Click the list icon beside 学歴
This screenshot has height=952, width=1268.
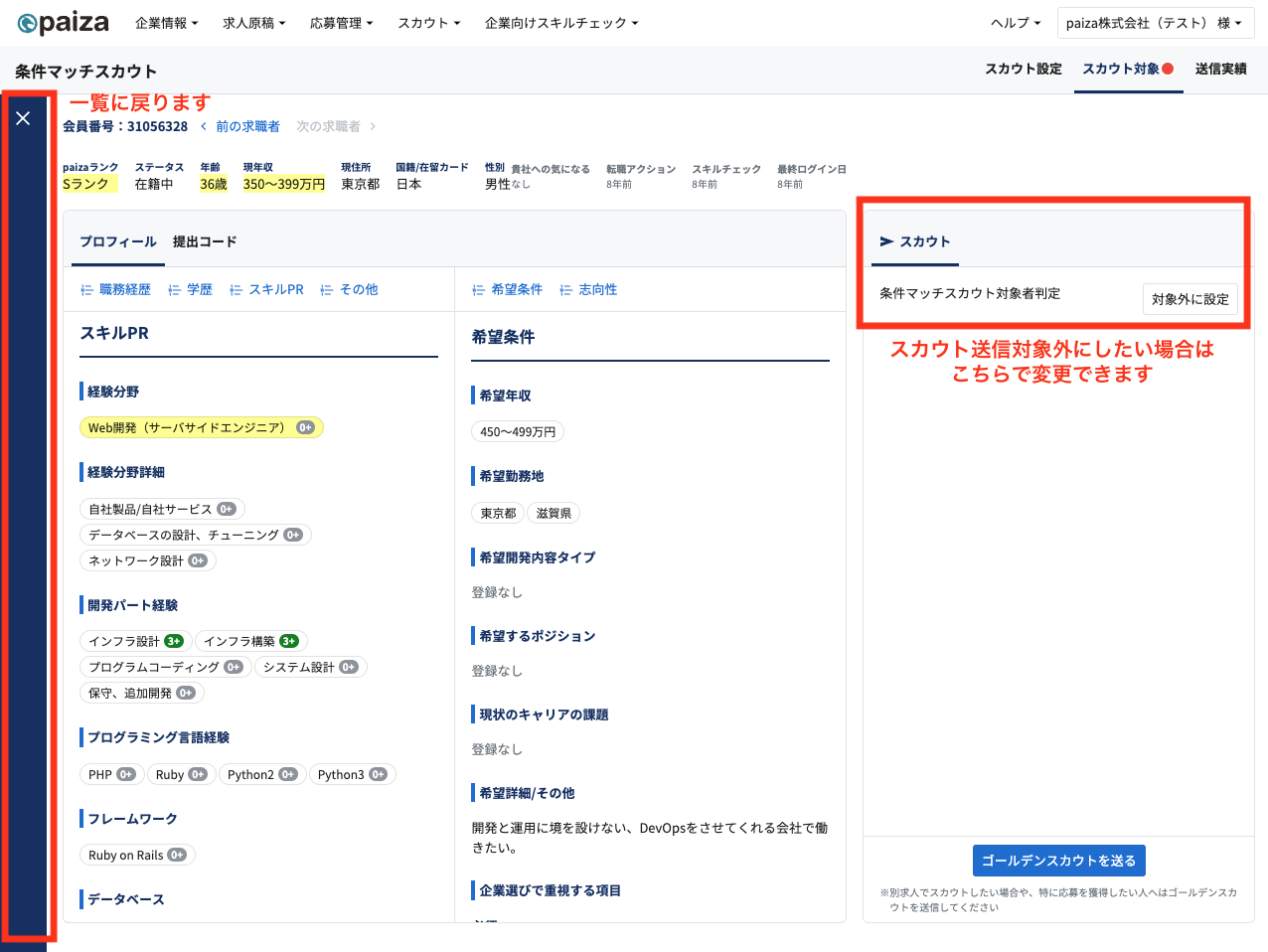pyautogui.click(x=174, y=290)
